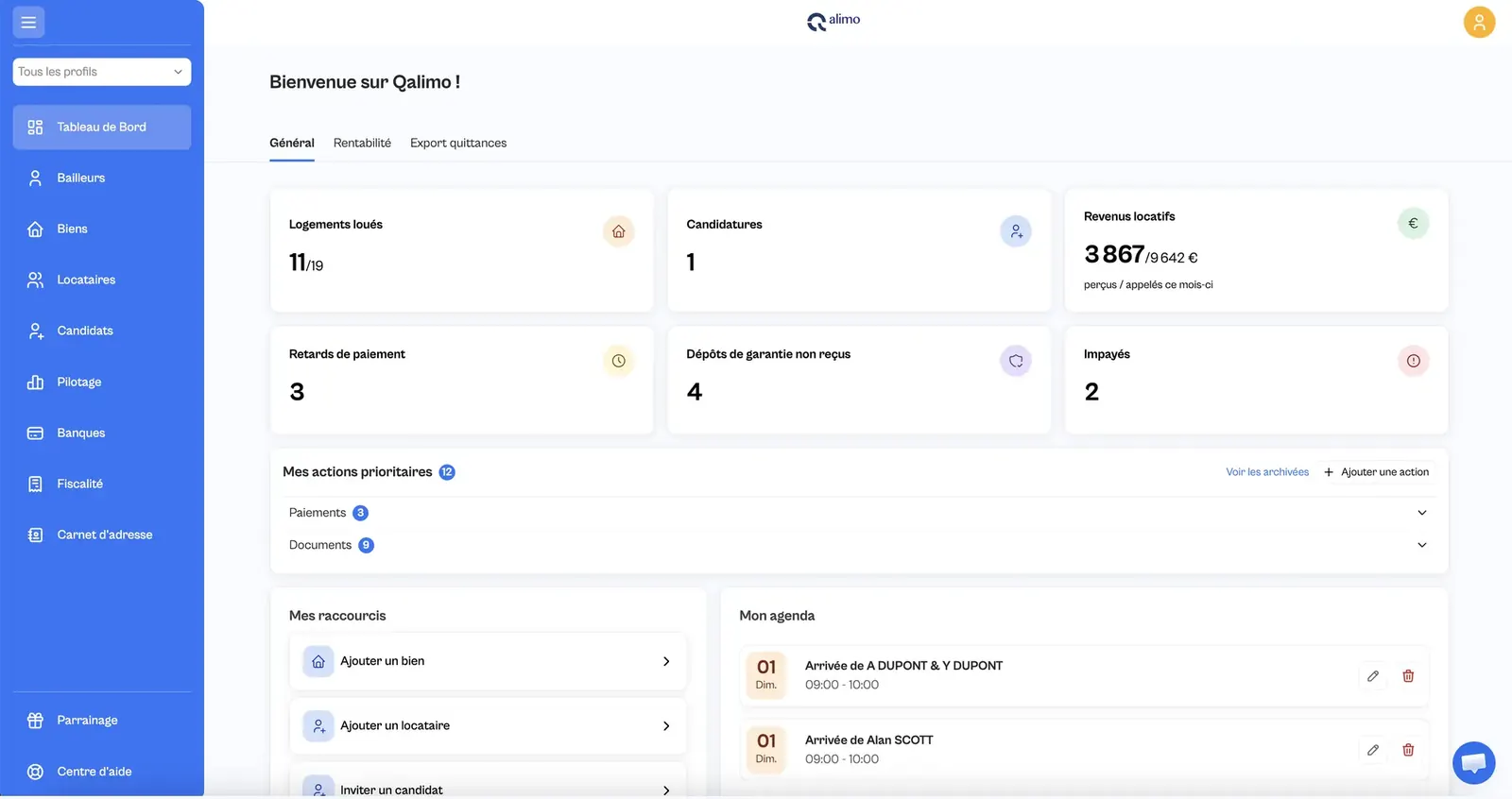Open the Locataires section
The height and width of the screenshot is (799, 1512).
point(102,280)
